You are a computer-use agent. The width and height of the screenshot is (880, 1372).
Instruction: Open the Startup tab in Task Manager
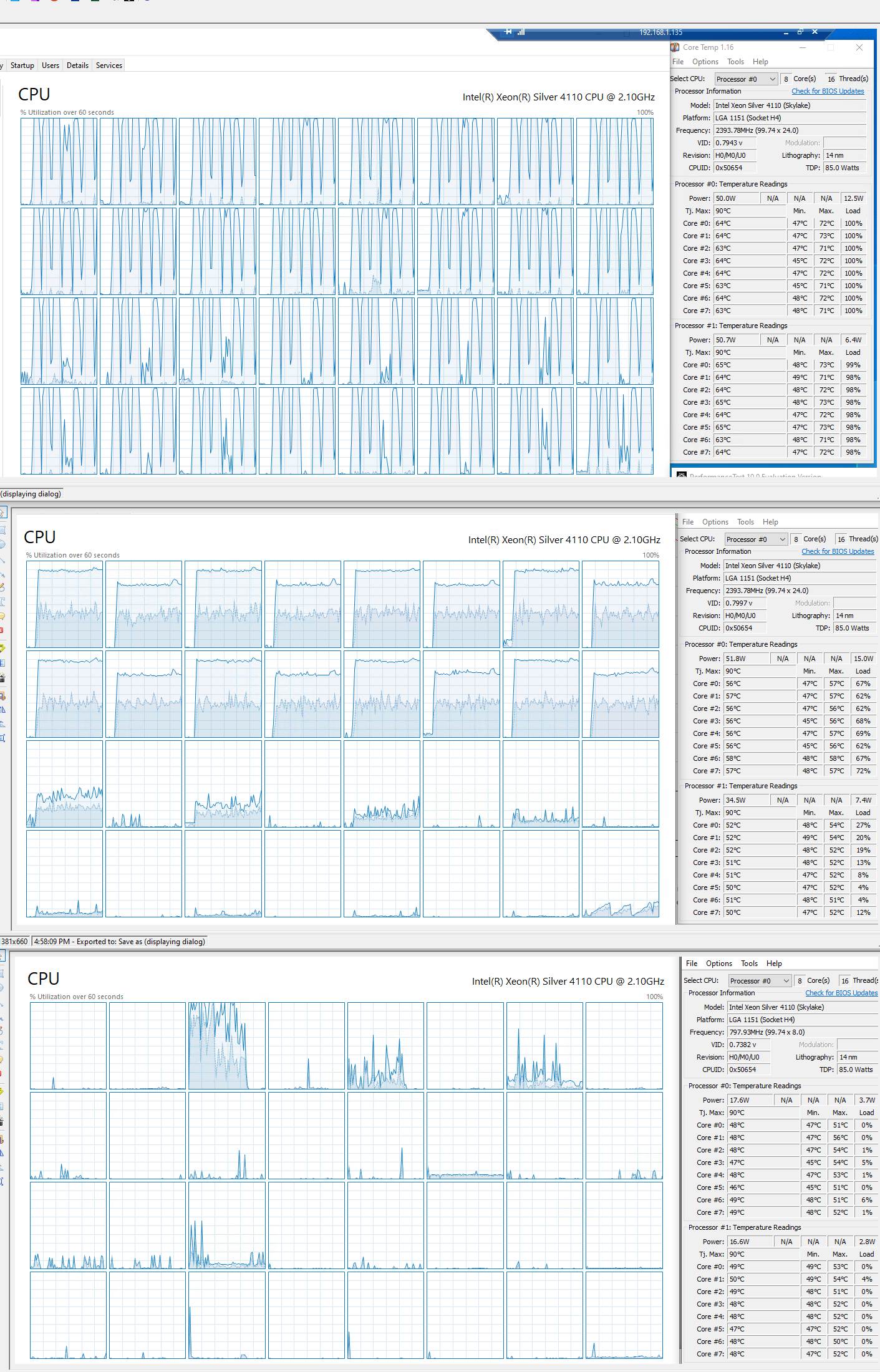click(x=22, y=65)
